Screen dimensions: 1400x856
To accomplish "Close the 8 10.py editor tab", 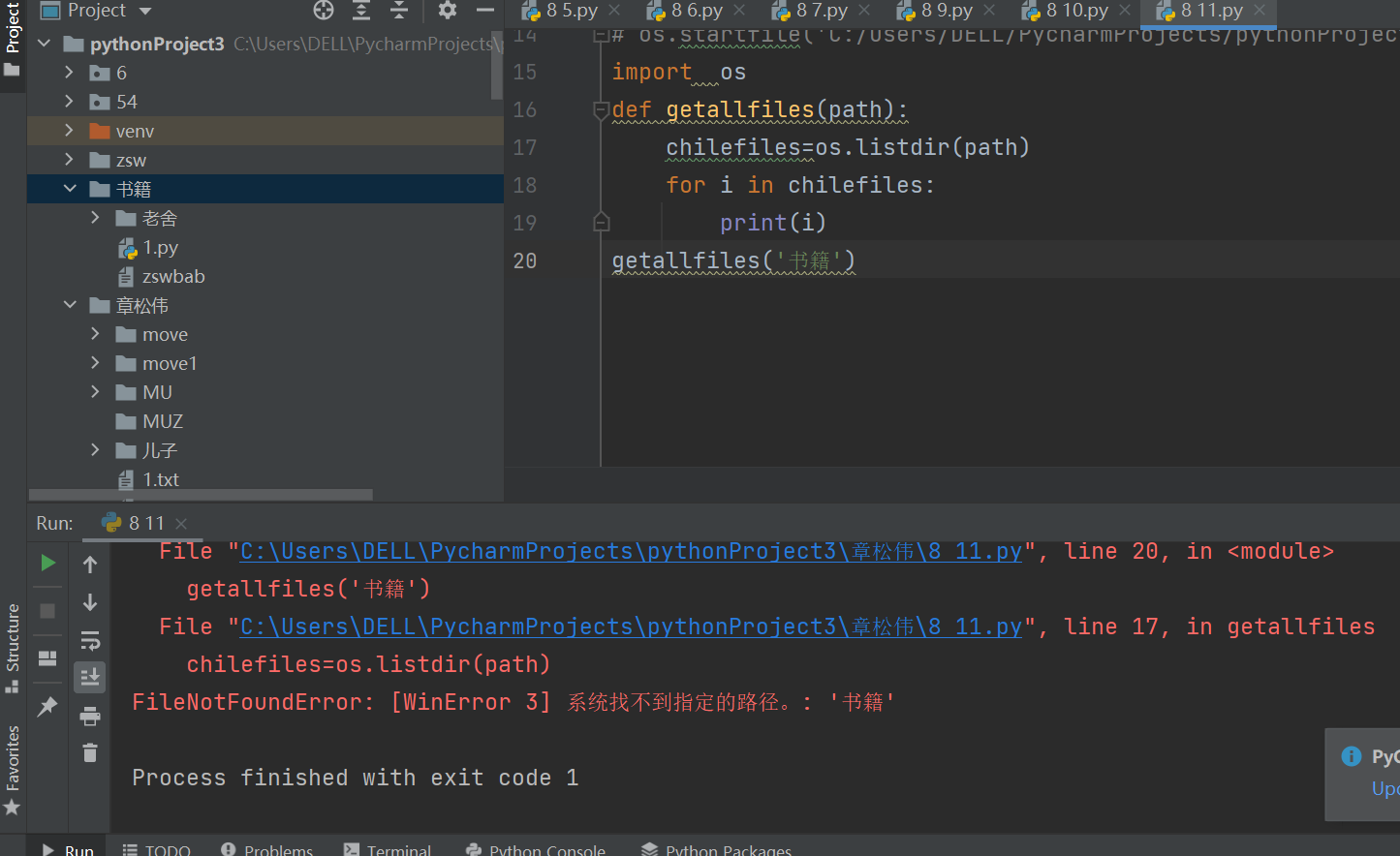I will [x=1125, y=11].
